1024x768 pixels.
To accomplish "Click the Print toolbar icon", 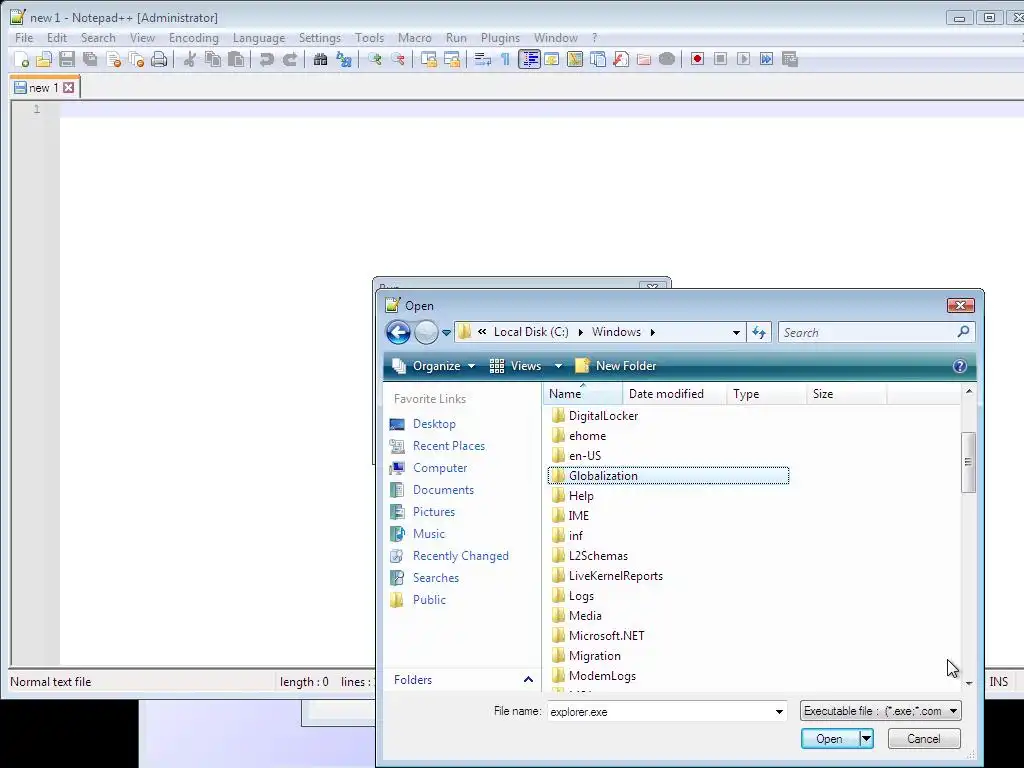I will pos(159,59).
